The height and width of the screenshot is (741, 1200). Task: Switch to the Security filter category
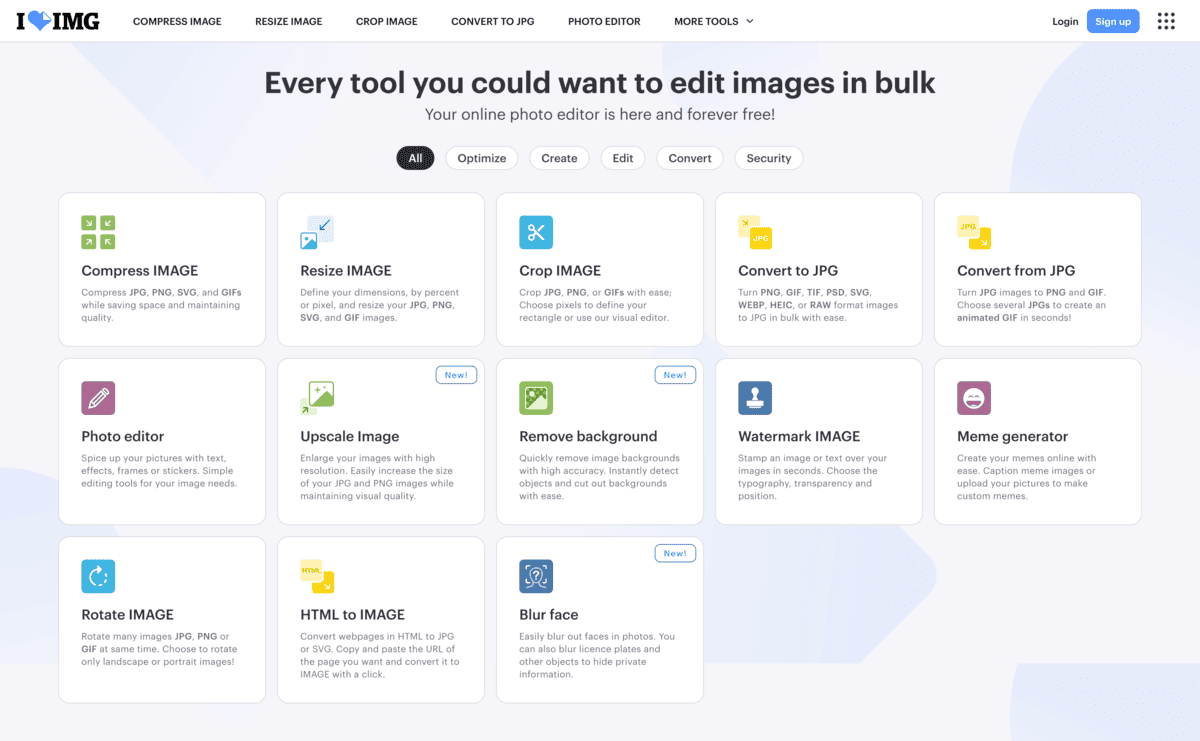768,158
